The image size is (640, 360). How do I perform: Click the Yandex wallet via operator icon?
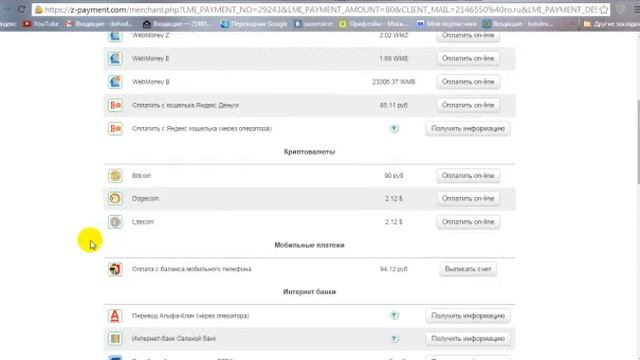115,129
